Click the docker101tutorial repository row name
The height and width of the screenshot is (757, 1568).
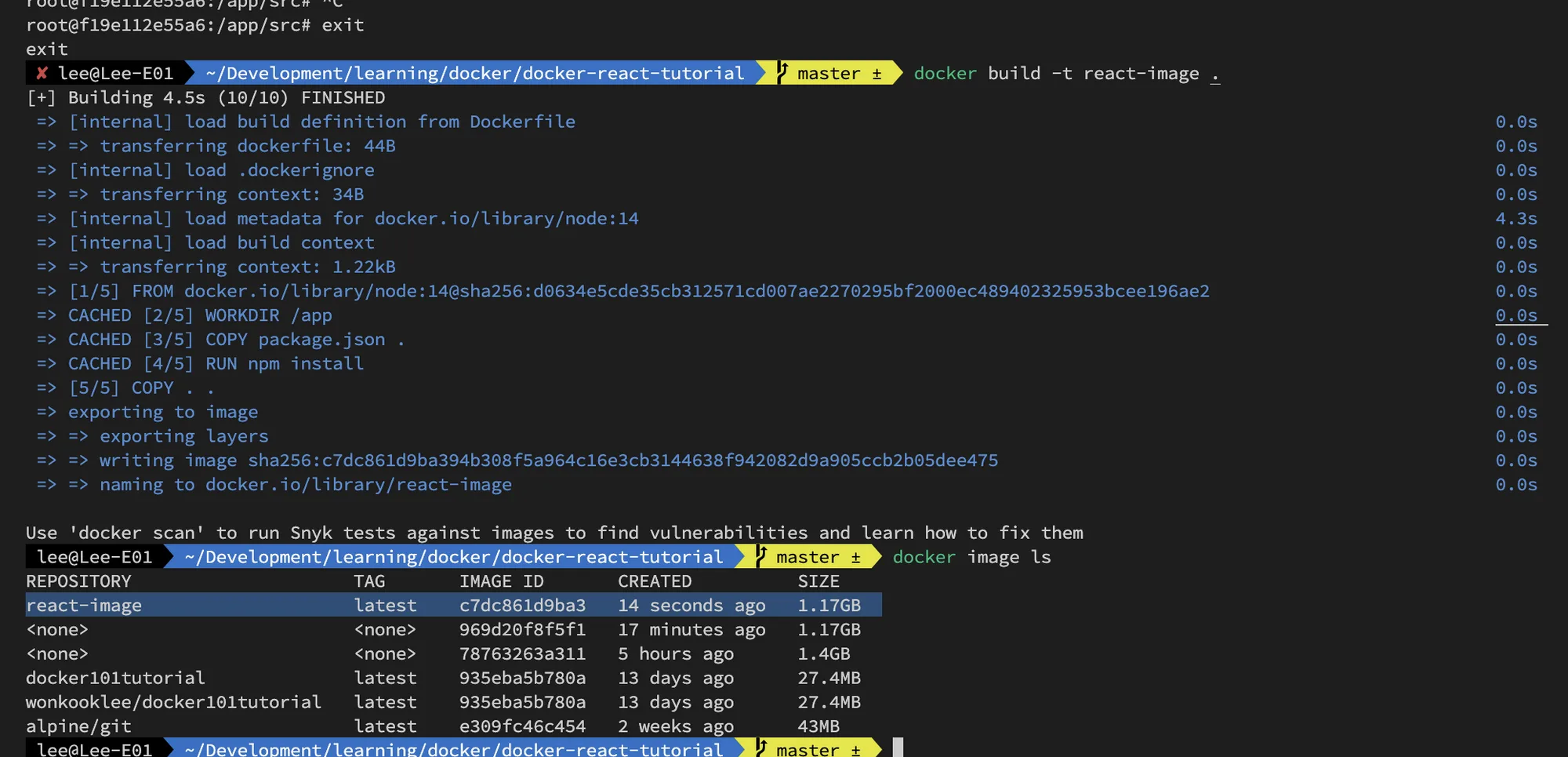(x=115, y=678)
